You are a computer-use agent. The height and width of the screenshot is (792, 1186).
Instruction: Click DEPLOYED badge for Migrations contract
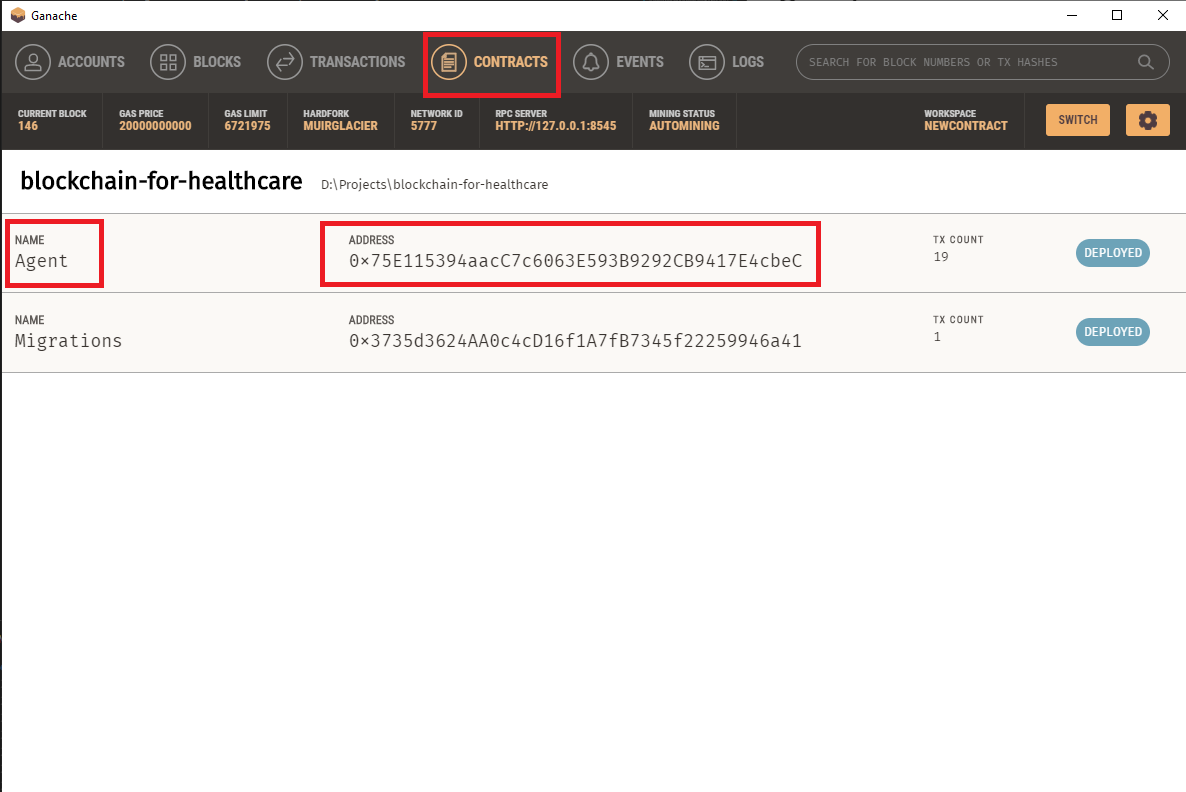[x=1113, y=332]
